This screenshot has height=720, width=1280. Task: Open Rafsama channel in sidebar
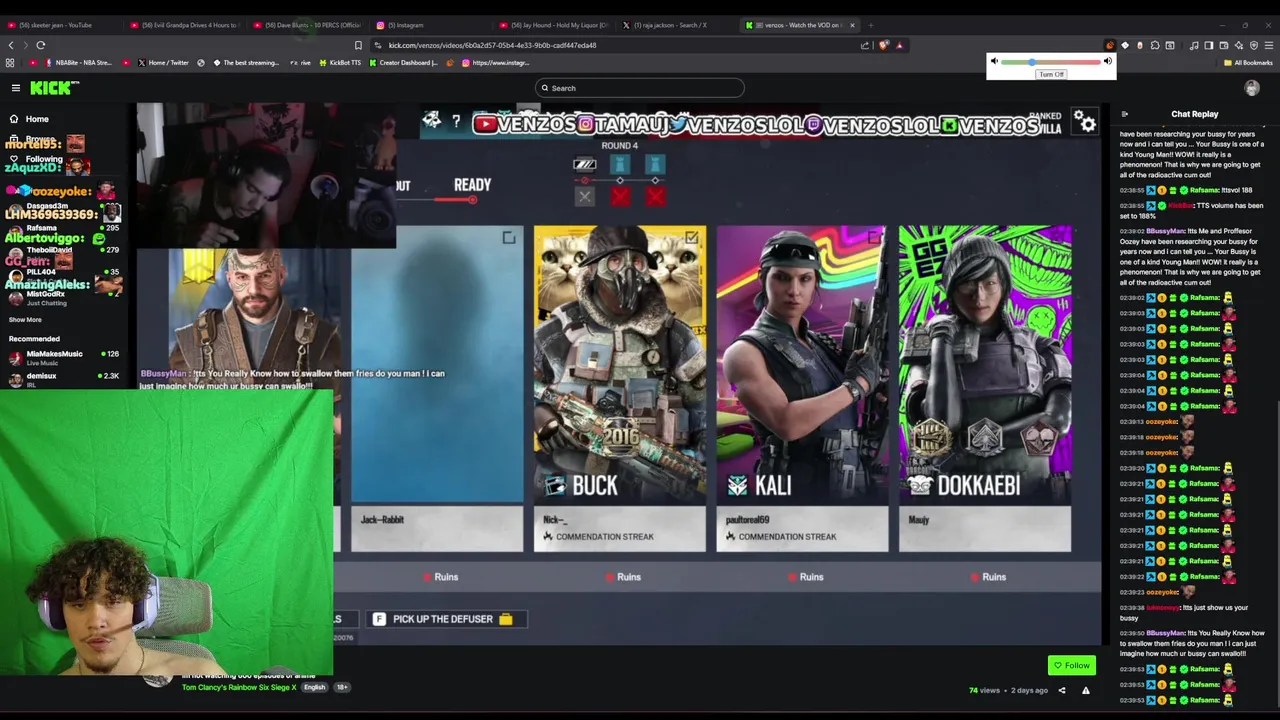63,229
